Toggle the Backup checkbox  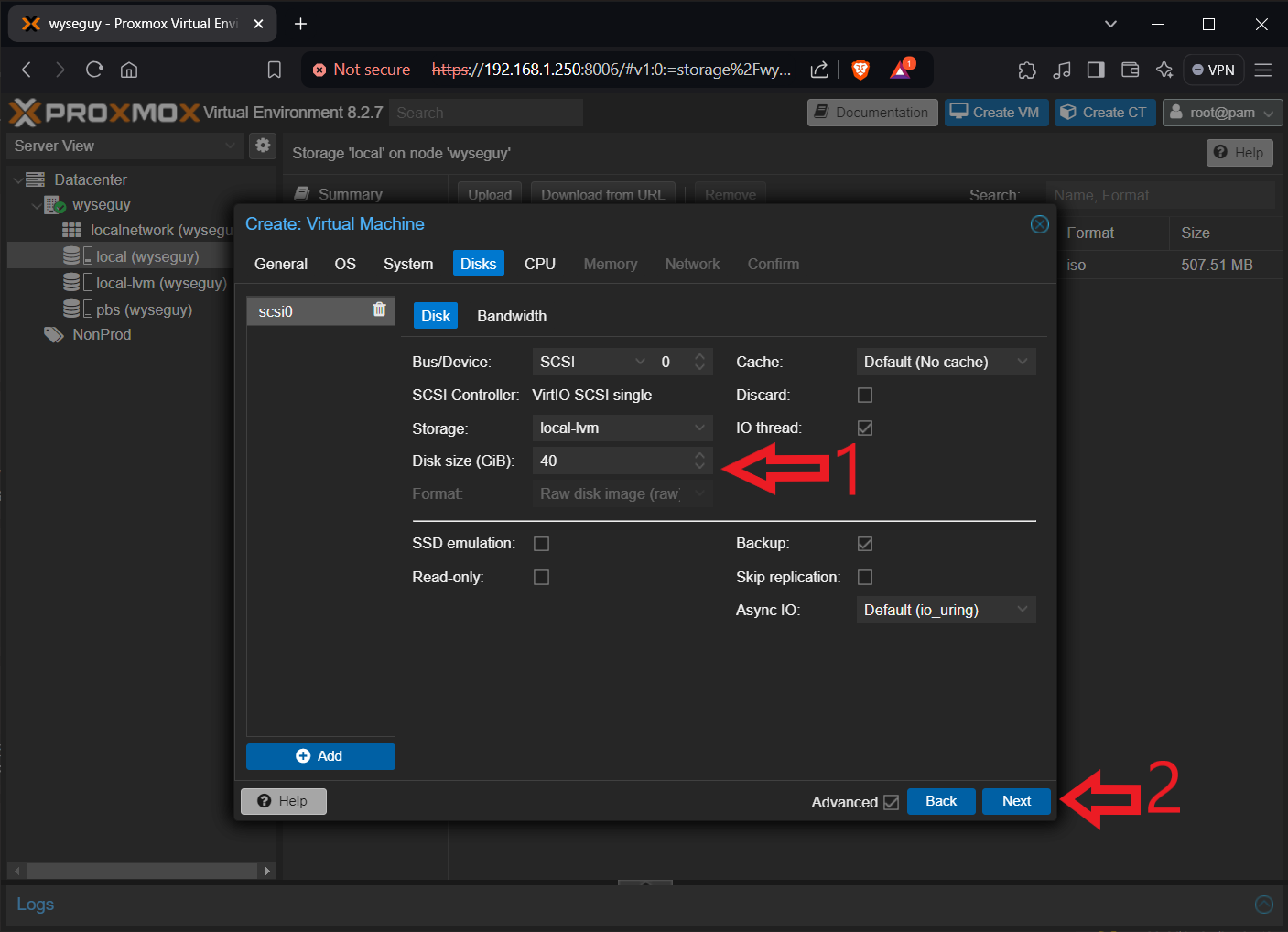pyautogui.click(x=865, y=544)
